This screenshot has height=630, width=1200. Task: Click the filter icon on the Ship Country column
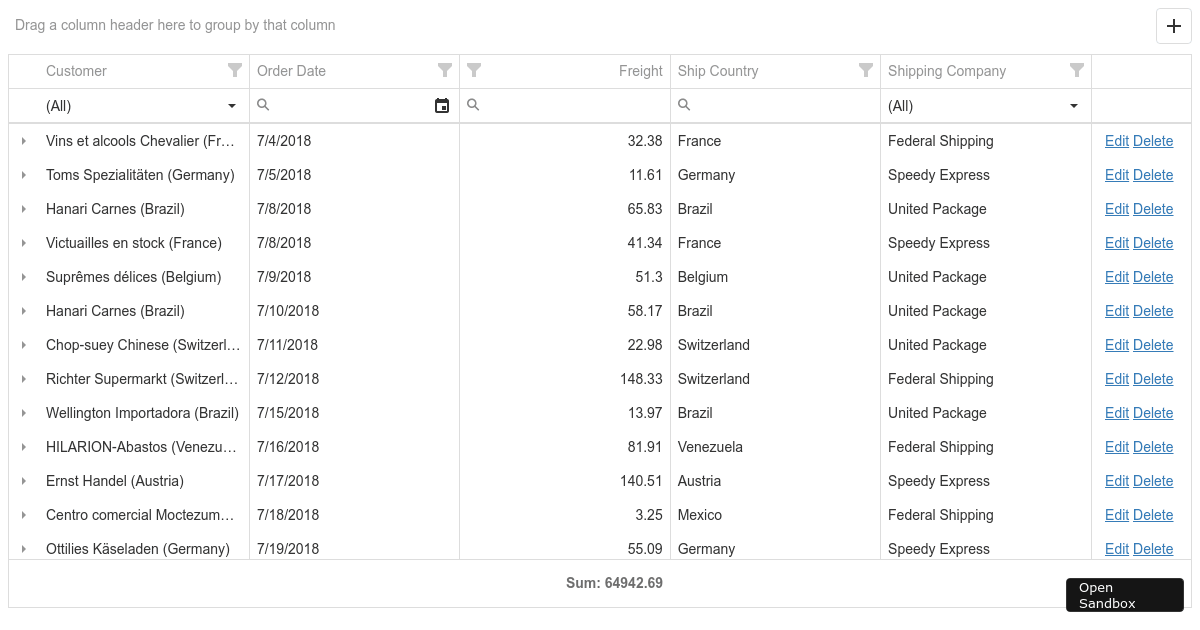pos(866,71)
